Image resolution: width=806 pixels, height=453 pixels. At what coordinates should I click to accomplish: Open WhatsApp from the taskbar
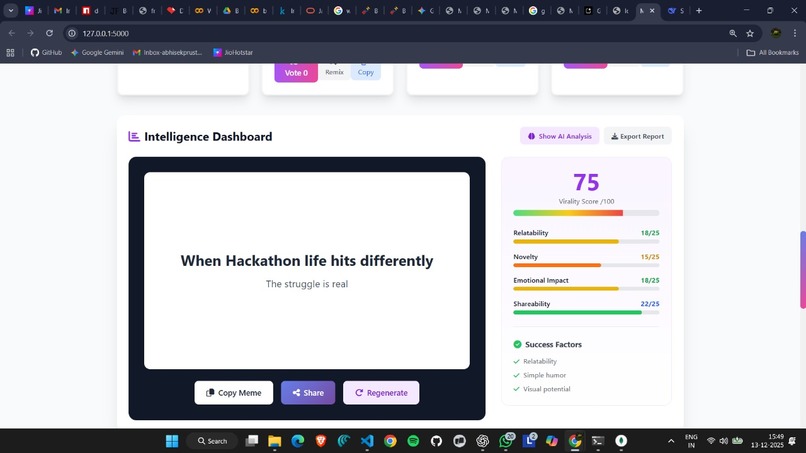tap(505, 441)
